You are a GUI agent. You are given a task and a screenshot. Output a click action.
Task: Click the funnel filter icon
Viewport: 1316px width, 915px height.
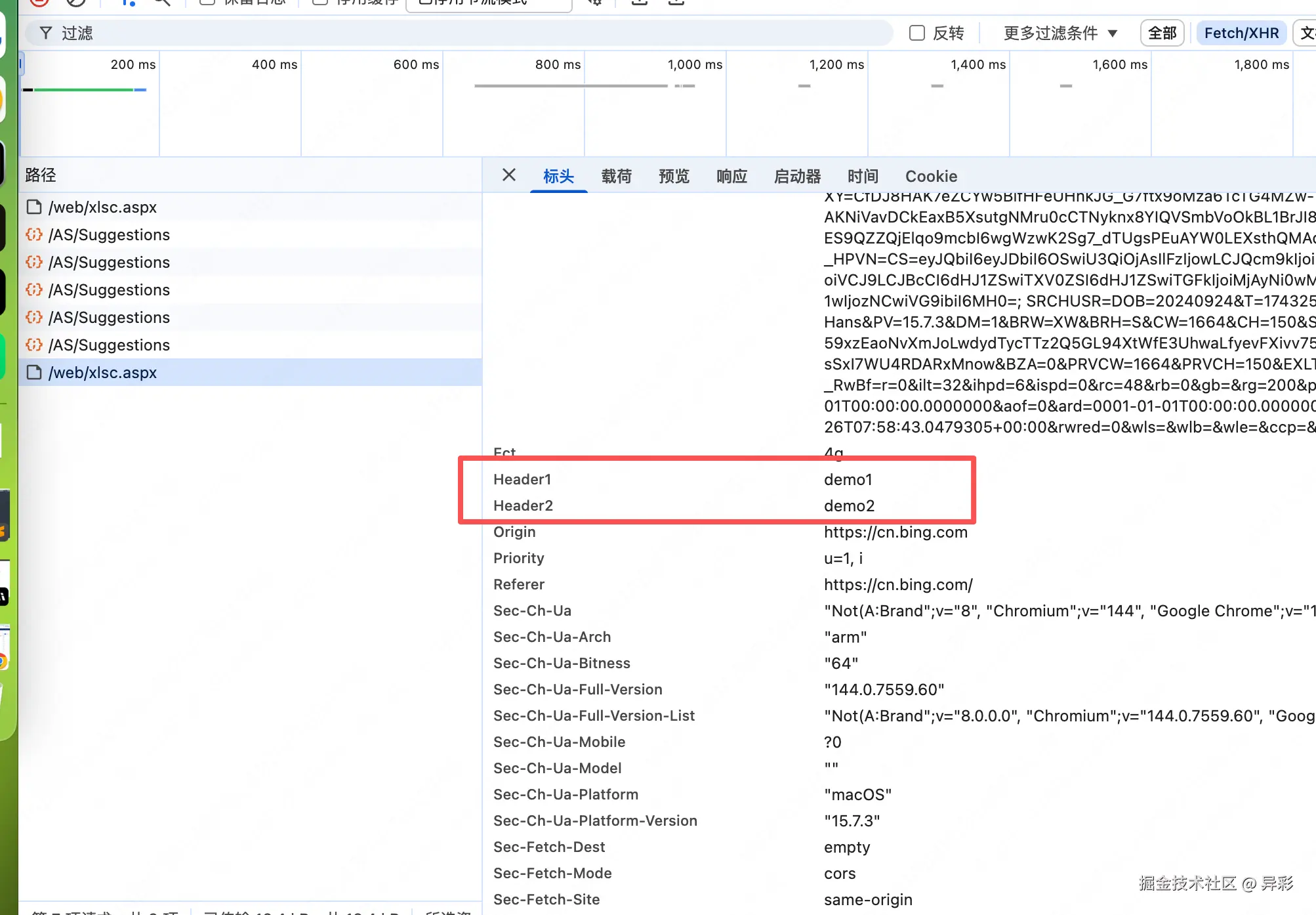point(46,33)
